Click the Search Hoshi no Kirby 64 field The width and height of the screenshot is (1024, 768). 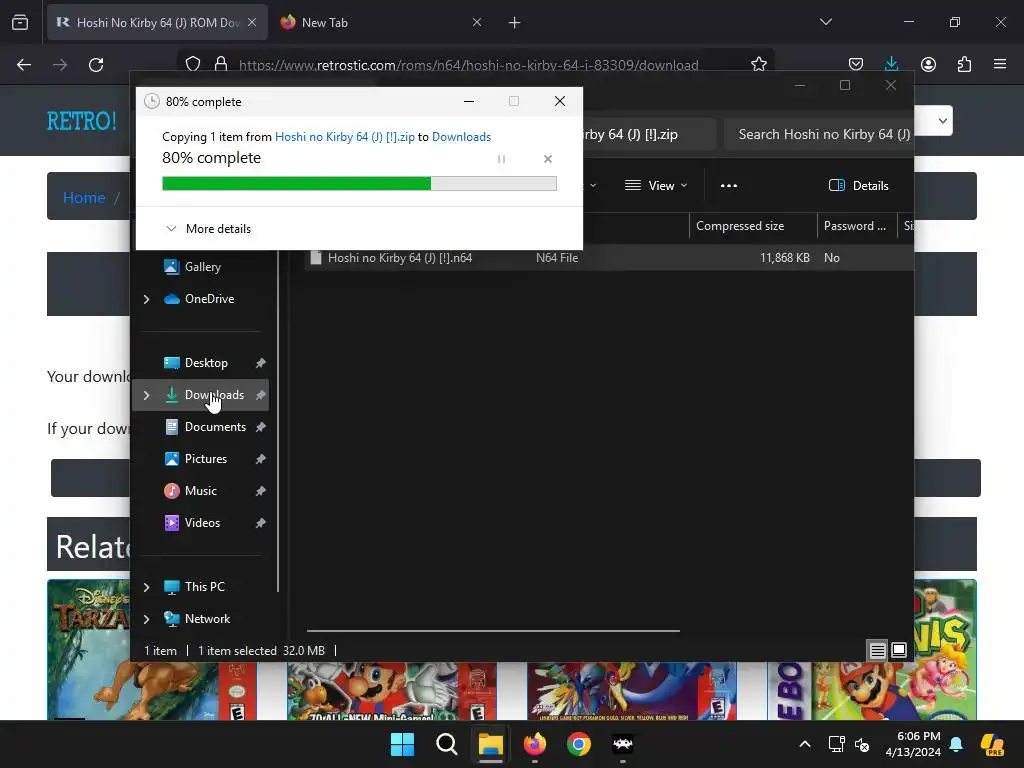(819, 135)
